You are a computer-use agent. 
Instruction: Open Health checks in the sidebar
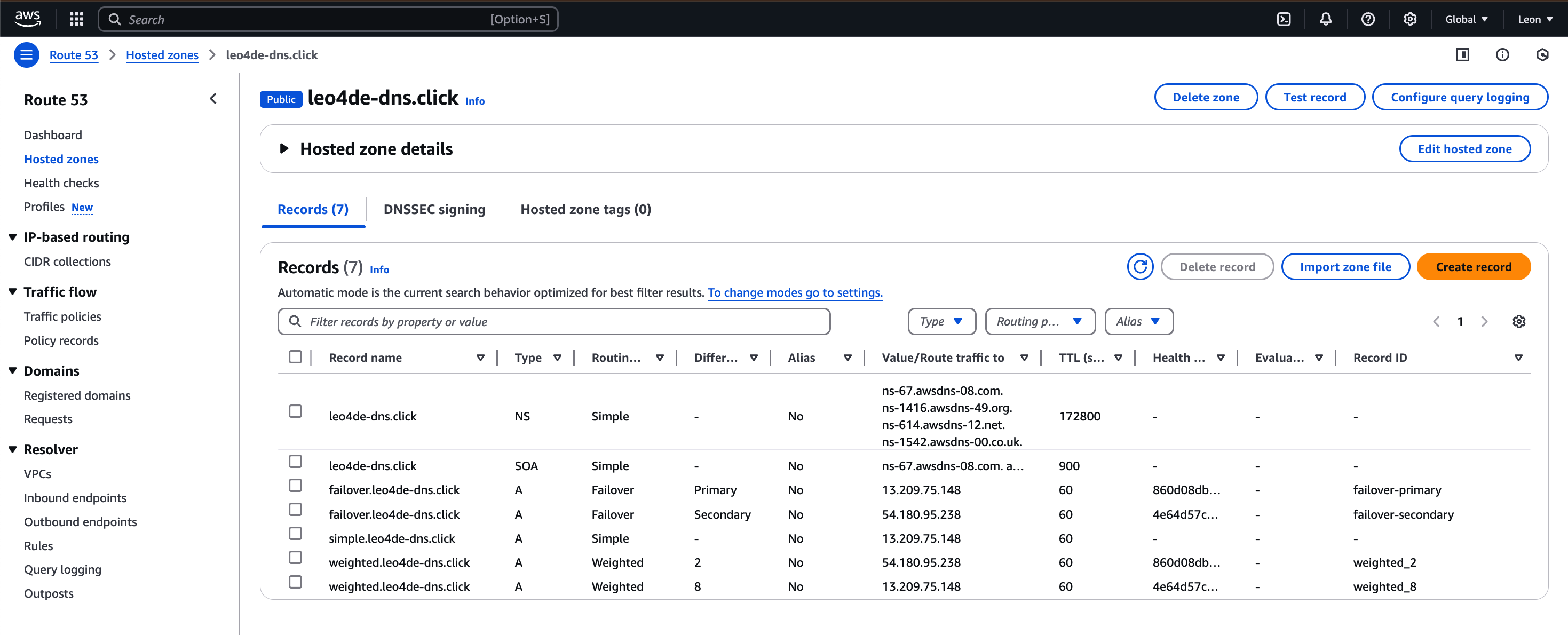[61, 183]
